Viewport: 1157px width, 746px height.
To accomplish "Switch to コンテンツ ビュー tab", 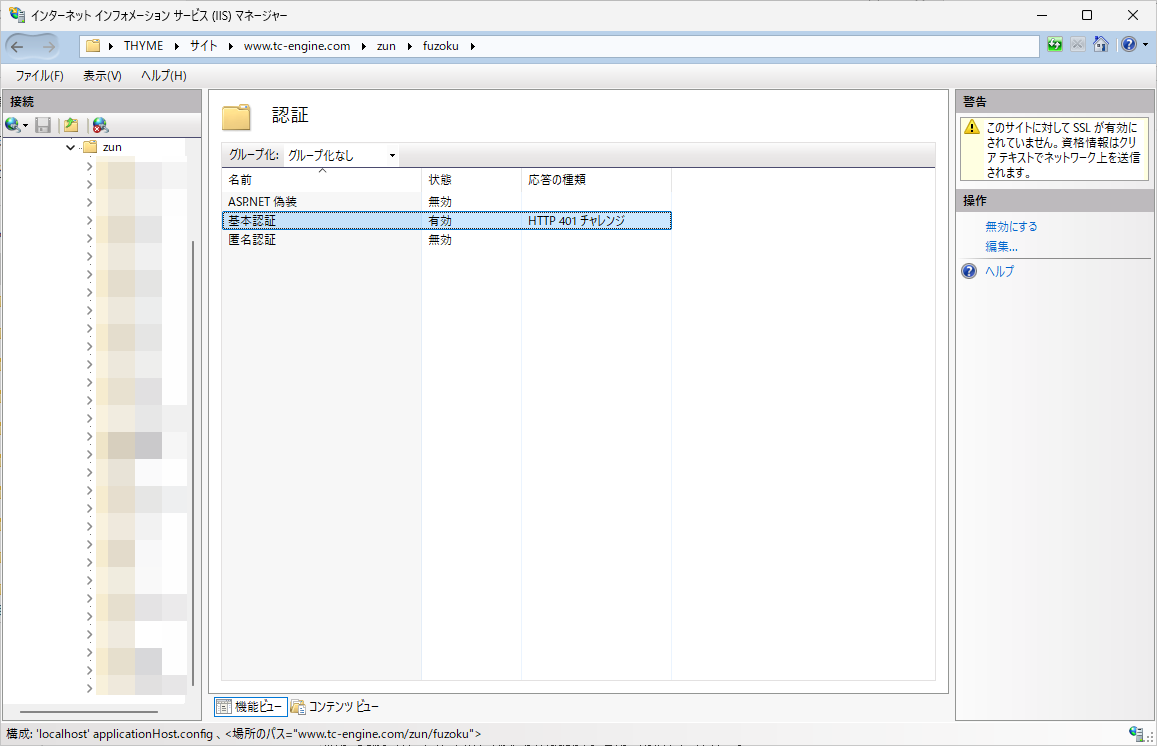I will tap(335, 707).
